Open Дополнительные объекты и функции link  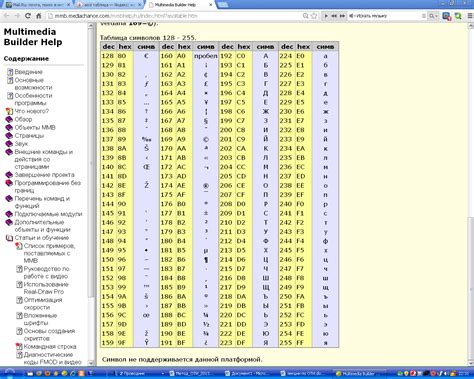(x=42, y=226)
